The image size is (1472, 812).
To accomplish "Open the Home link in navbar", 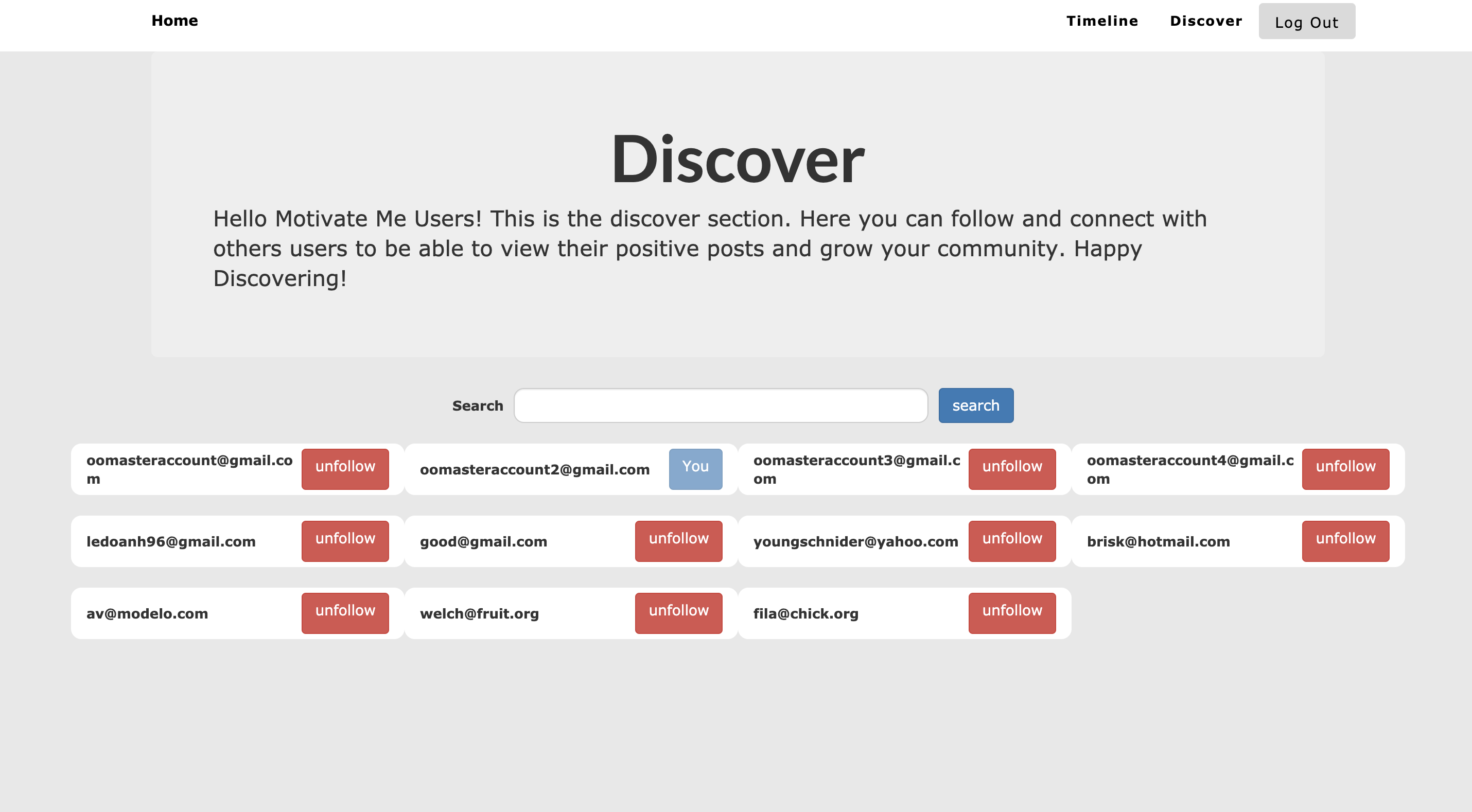I will pyautogui.click(x=174, y=21).
